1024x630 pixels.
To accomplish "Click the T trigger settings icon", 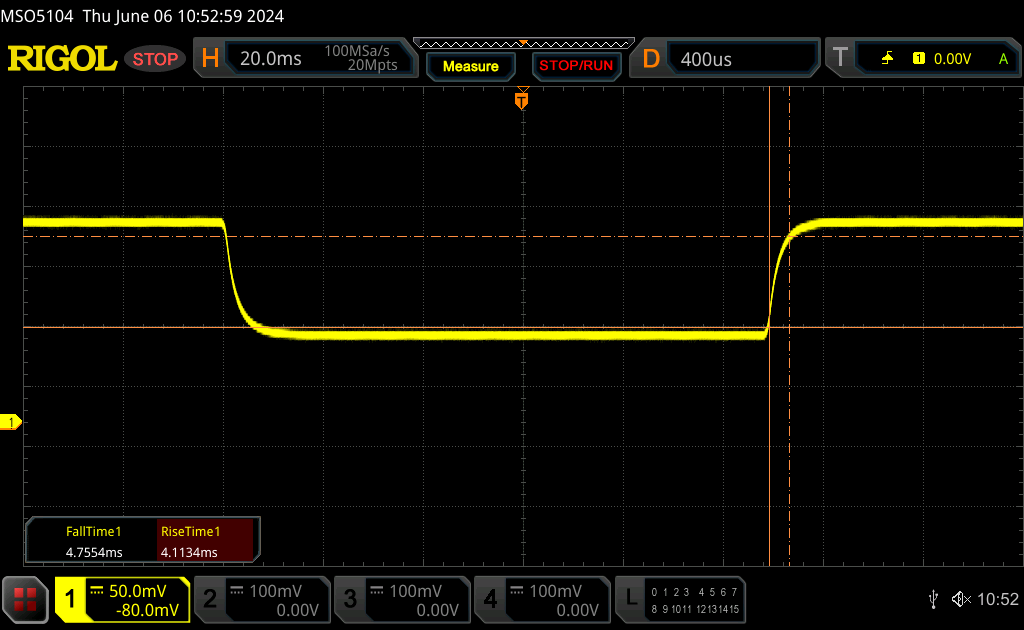I will tap(840, 59).
